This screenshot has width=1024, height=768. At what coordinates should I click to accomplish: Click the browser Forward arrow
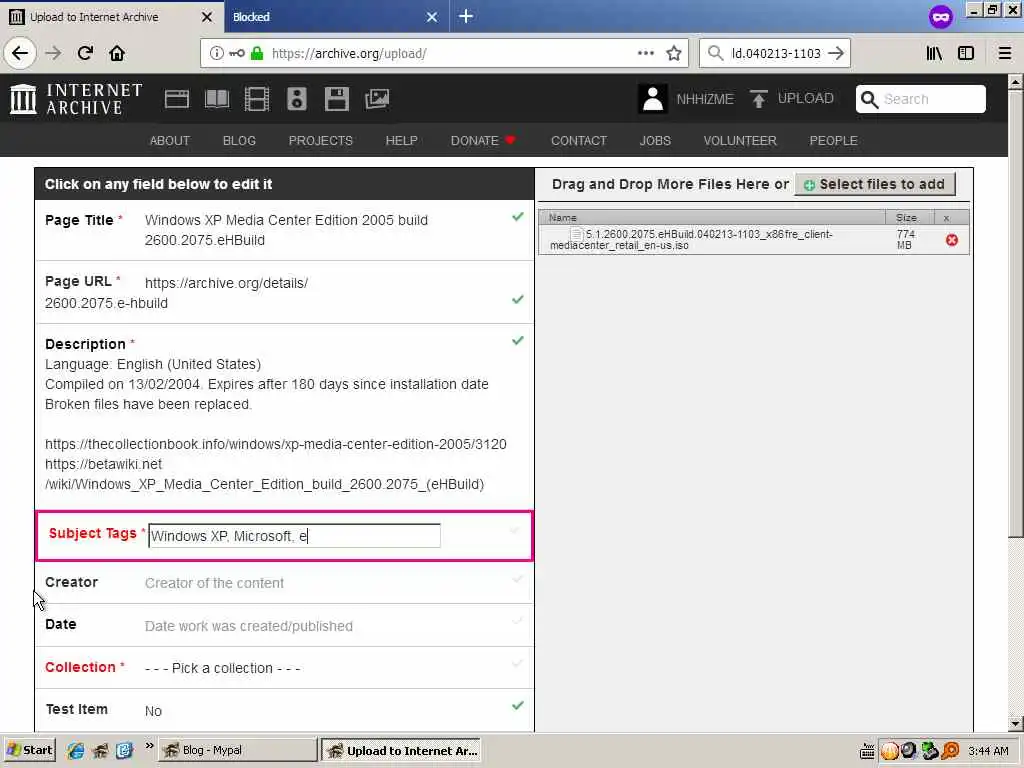[x=54, y=53]
